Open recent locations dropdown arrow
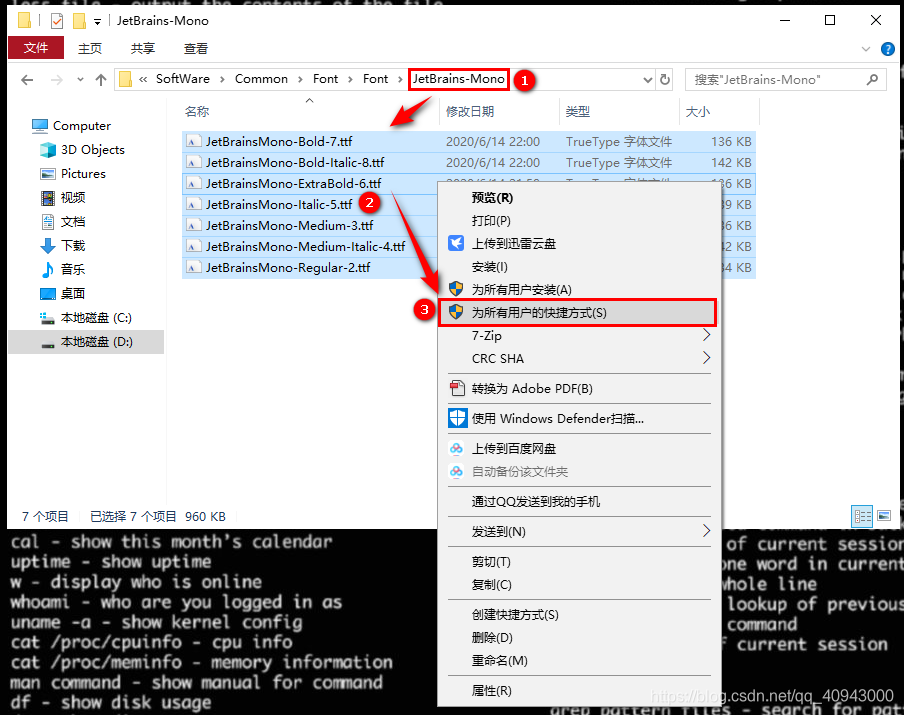 [x=80, y=80]
